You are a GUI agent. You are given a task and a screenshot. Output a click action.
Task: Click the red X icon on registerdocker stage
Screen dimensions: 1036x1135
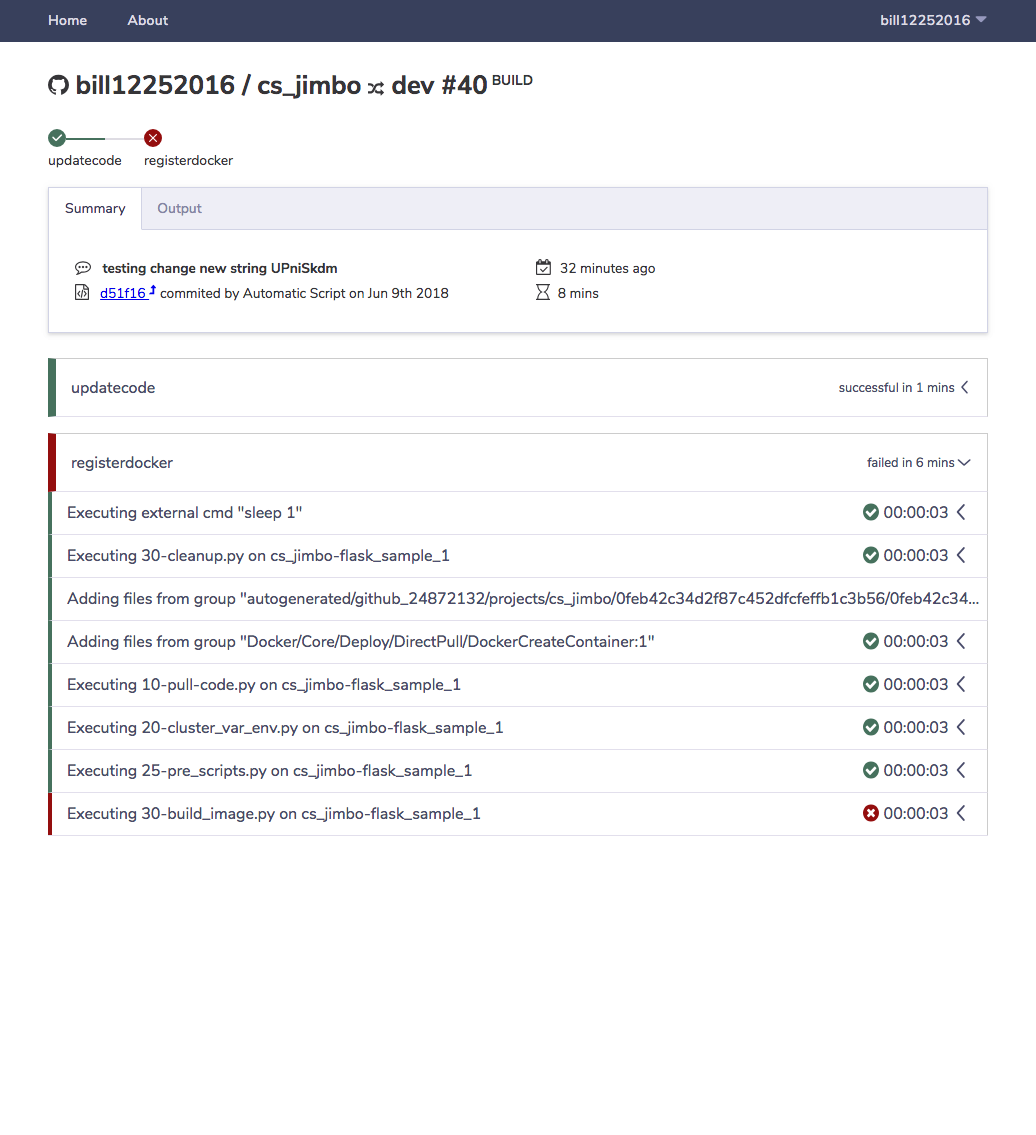tap(152, 137)
